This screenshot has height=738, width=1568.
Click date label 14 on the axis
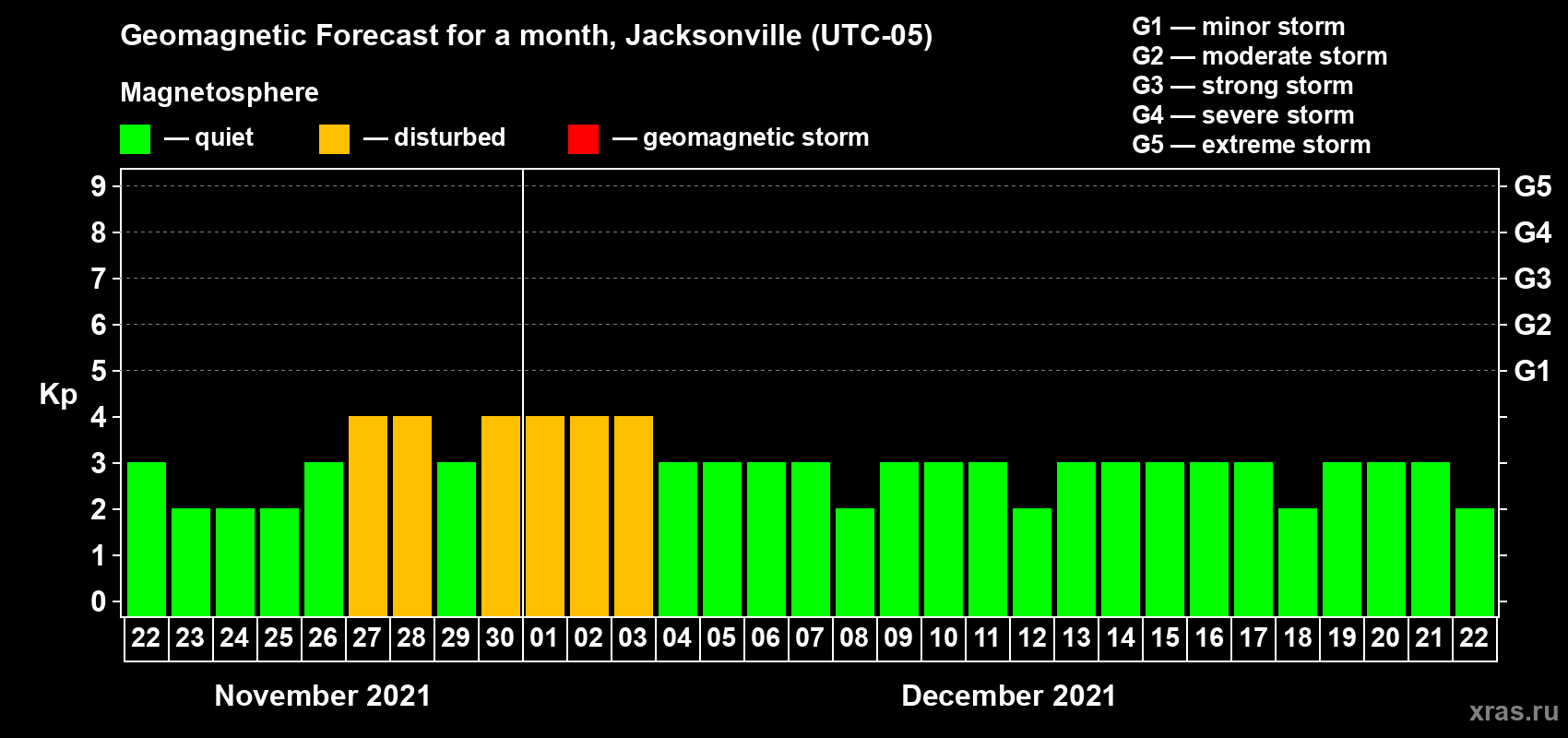[1120, 637]
